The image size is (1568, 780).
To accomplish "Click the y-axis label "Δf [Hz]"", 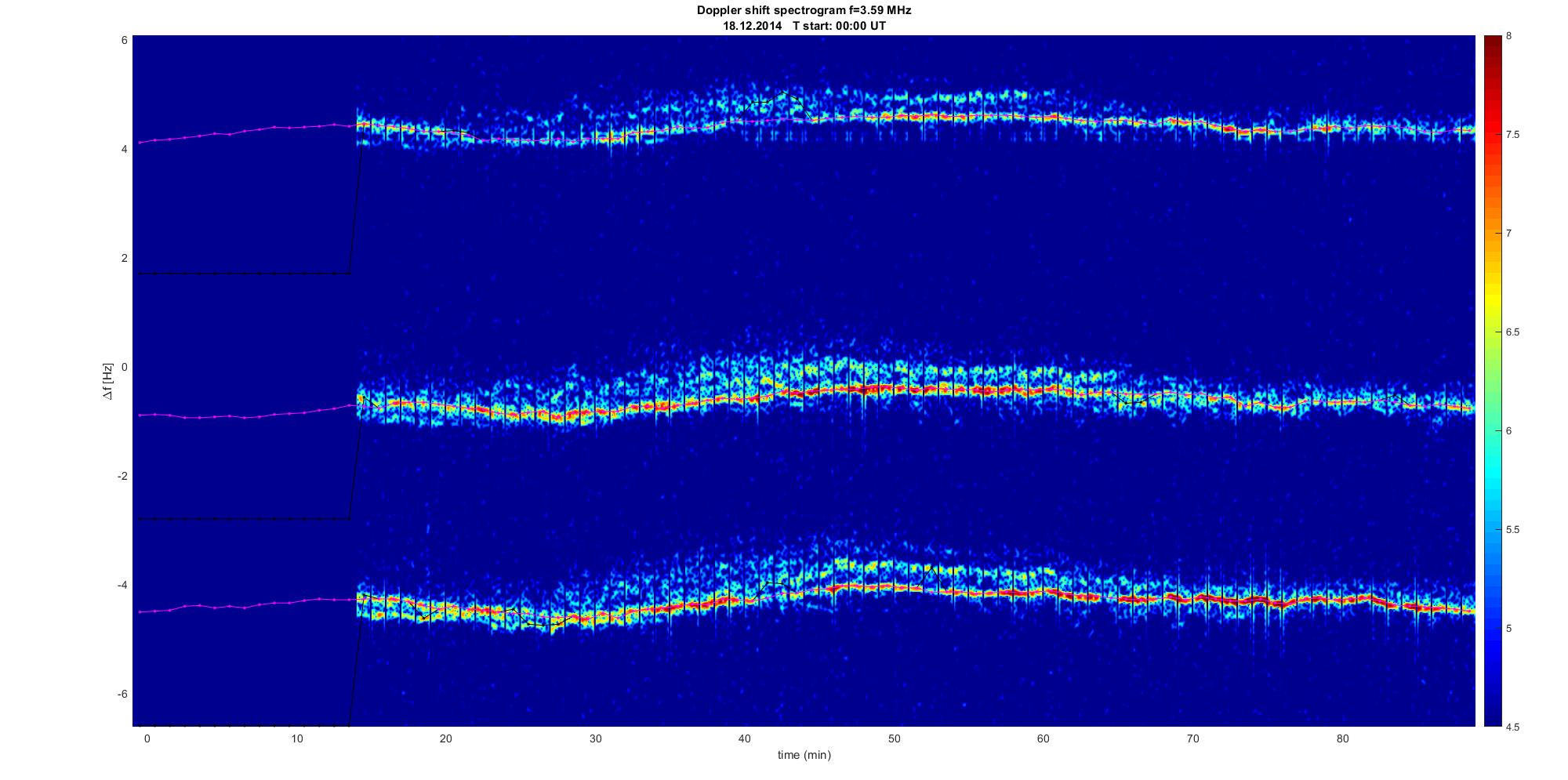I will [x=107, y=381].
